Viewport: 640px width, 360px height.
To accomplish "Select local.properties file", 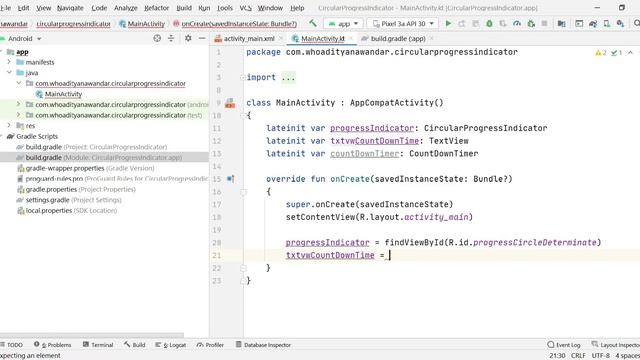I will [x=67, y=211].
